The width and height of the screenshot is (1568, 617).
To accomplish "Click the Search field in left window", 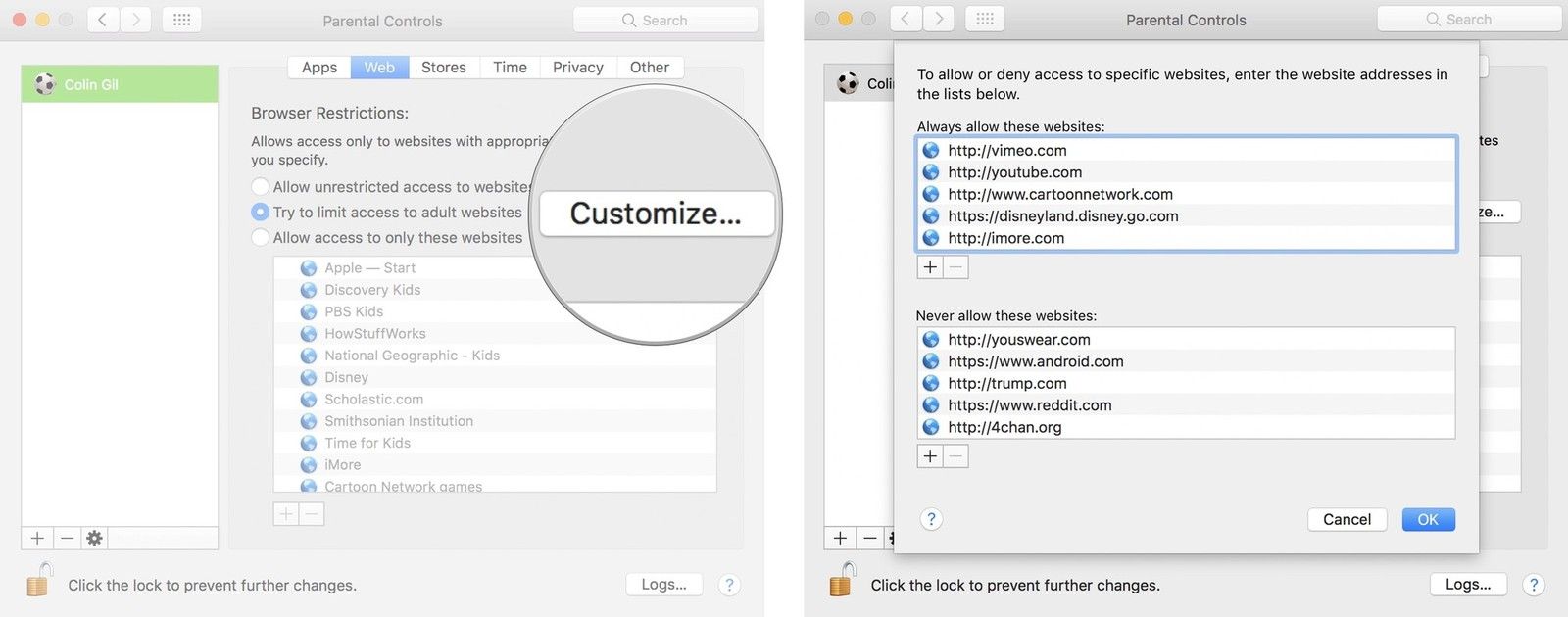I will [x=665, y=21].
